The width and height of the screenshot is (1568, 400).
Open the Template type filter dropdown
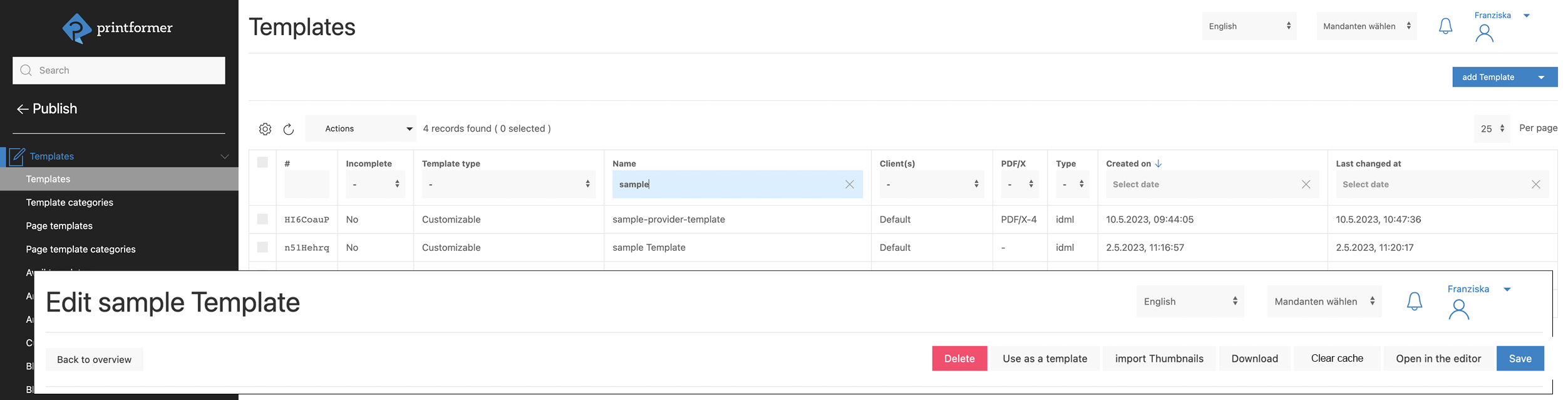[508, 184]
